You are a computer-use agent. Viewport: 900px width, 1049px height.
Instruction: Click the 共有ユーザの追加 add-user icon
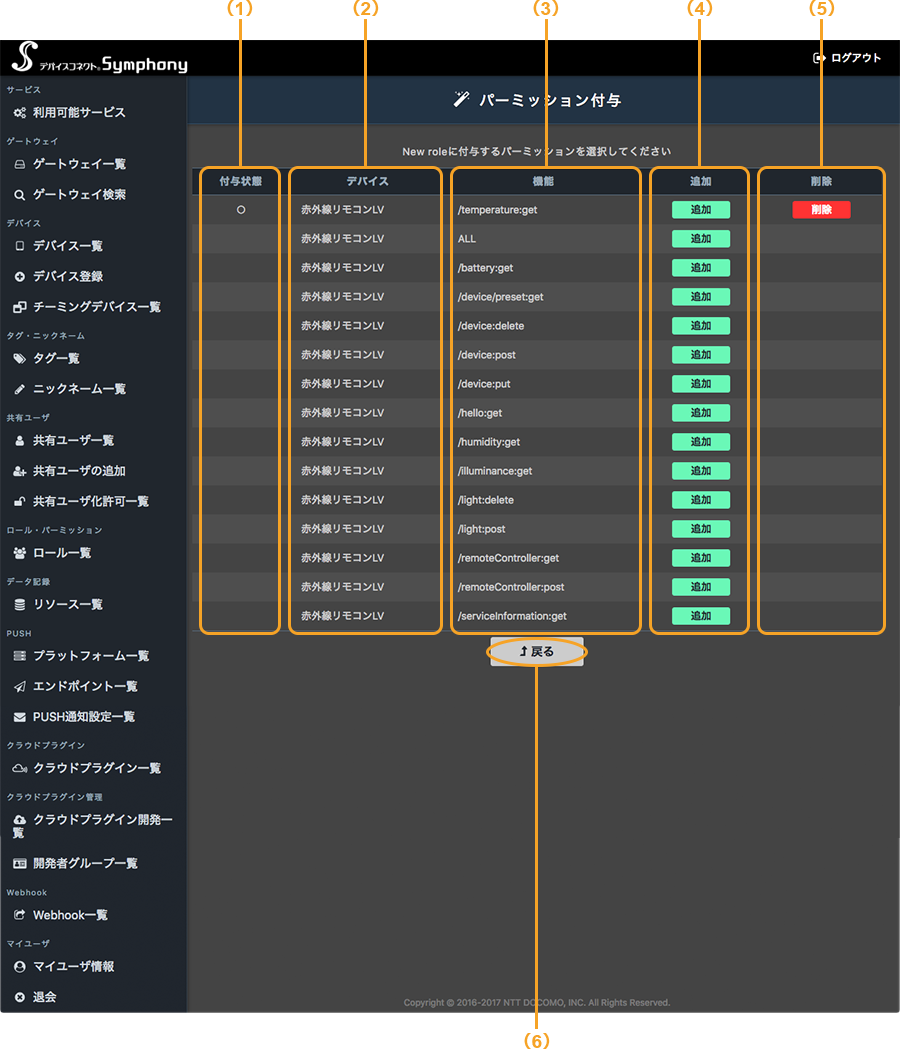click(x=20, y=472)
